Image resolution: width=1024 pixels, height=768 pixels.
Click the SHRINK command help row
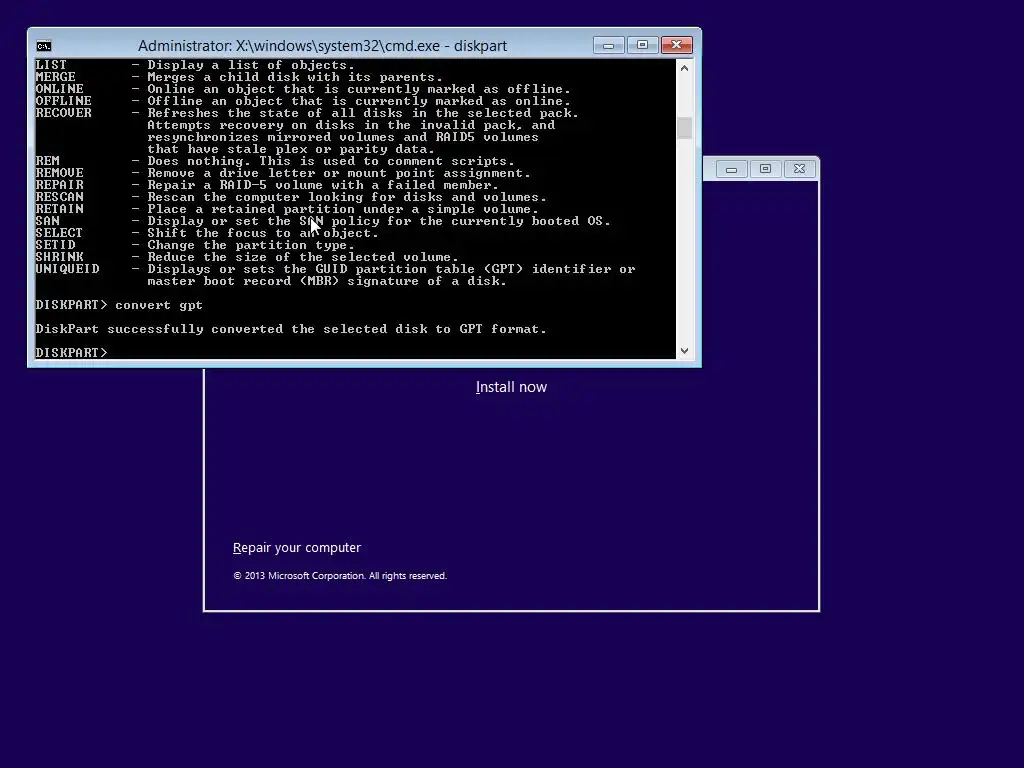point(247,257)
